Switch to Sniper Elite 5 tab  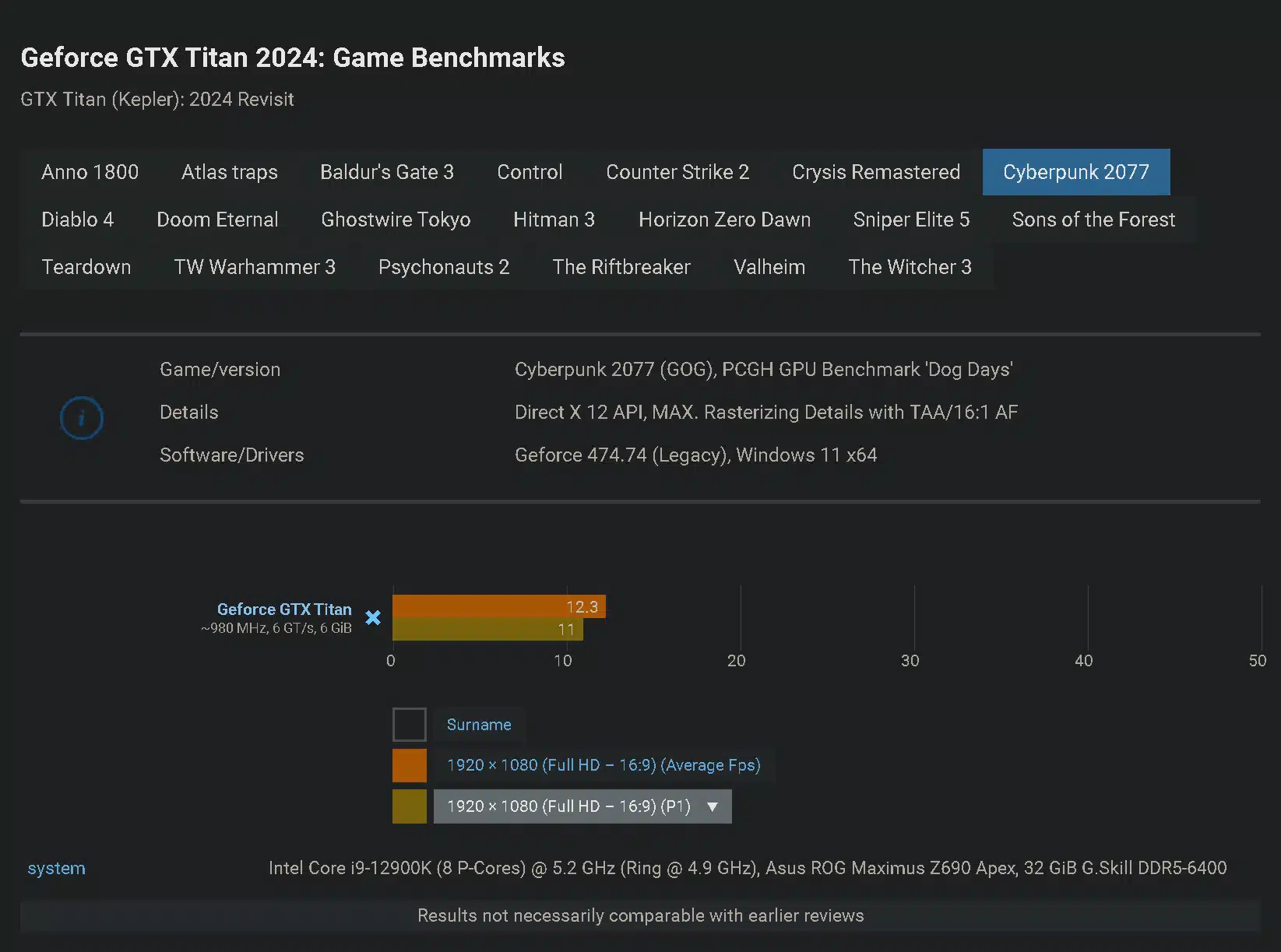911,220
